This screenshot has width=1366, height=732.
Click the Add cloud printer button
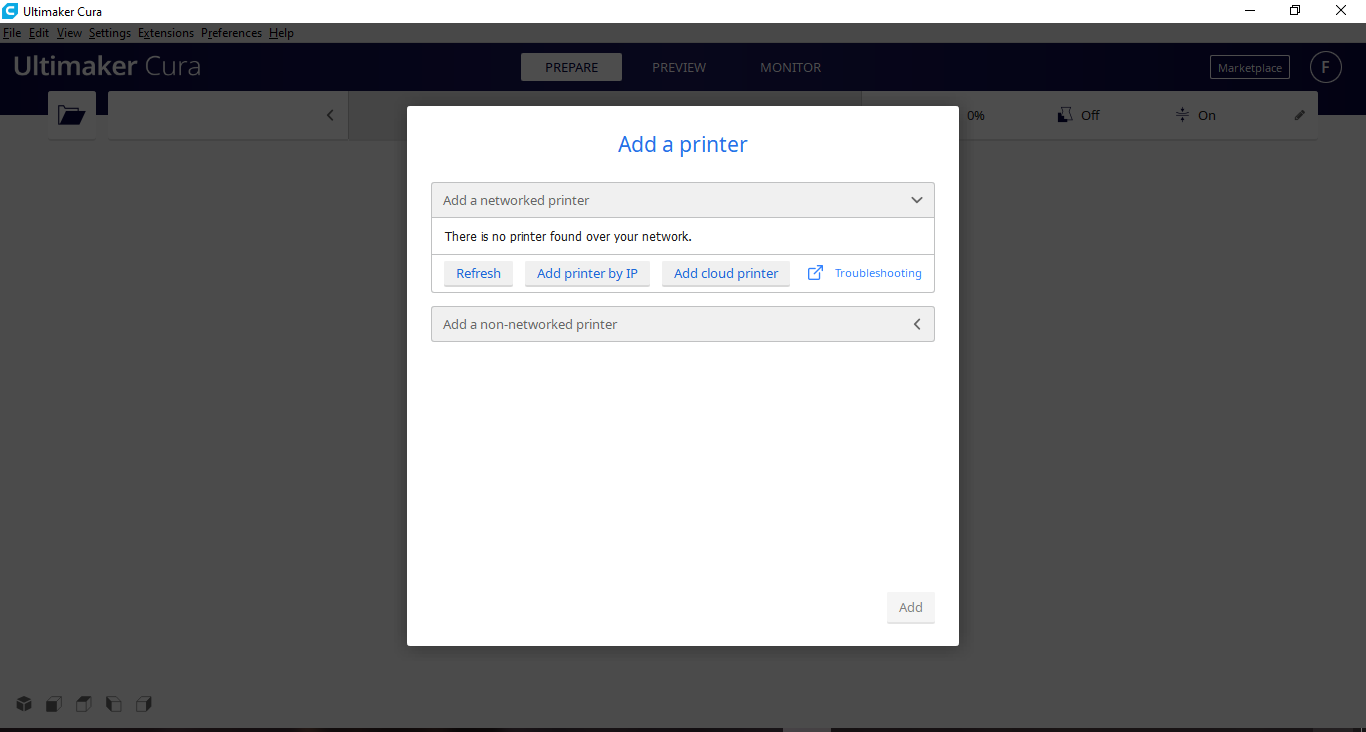tap(726, 273)
